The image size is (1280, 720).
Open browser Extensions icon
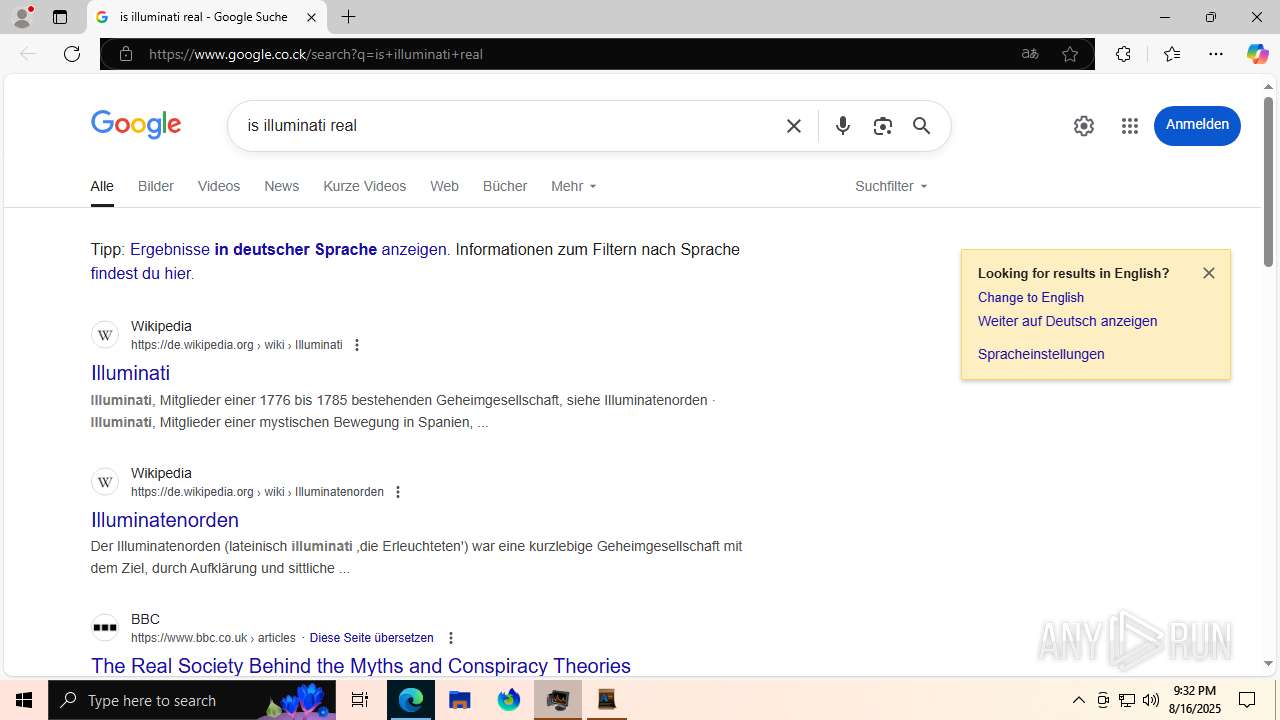click(x=1123, y=54)
